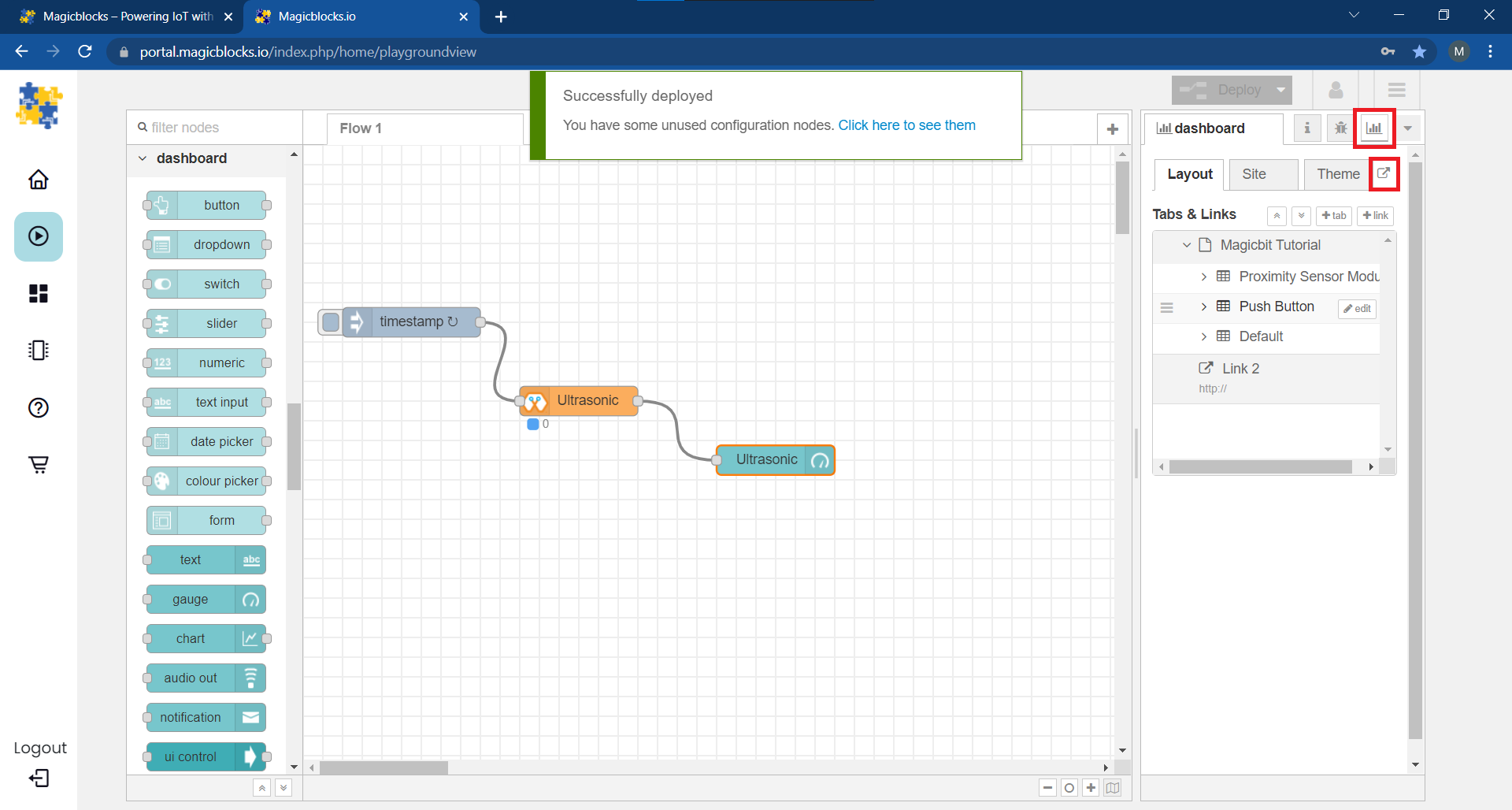Image resolution: width=1512 pixels, height=810 pixels.
Task: Switch to the Site tab
Action: [1254, 174]
